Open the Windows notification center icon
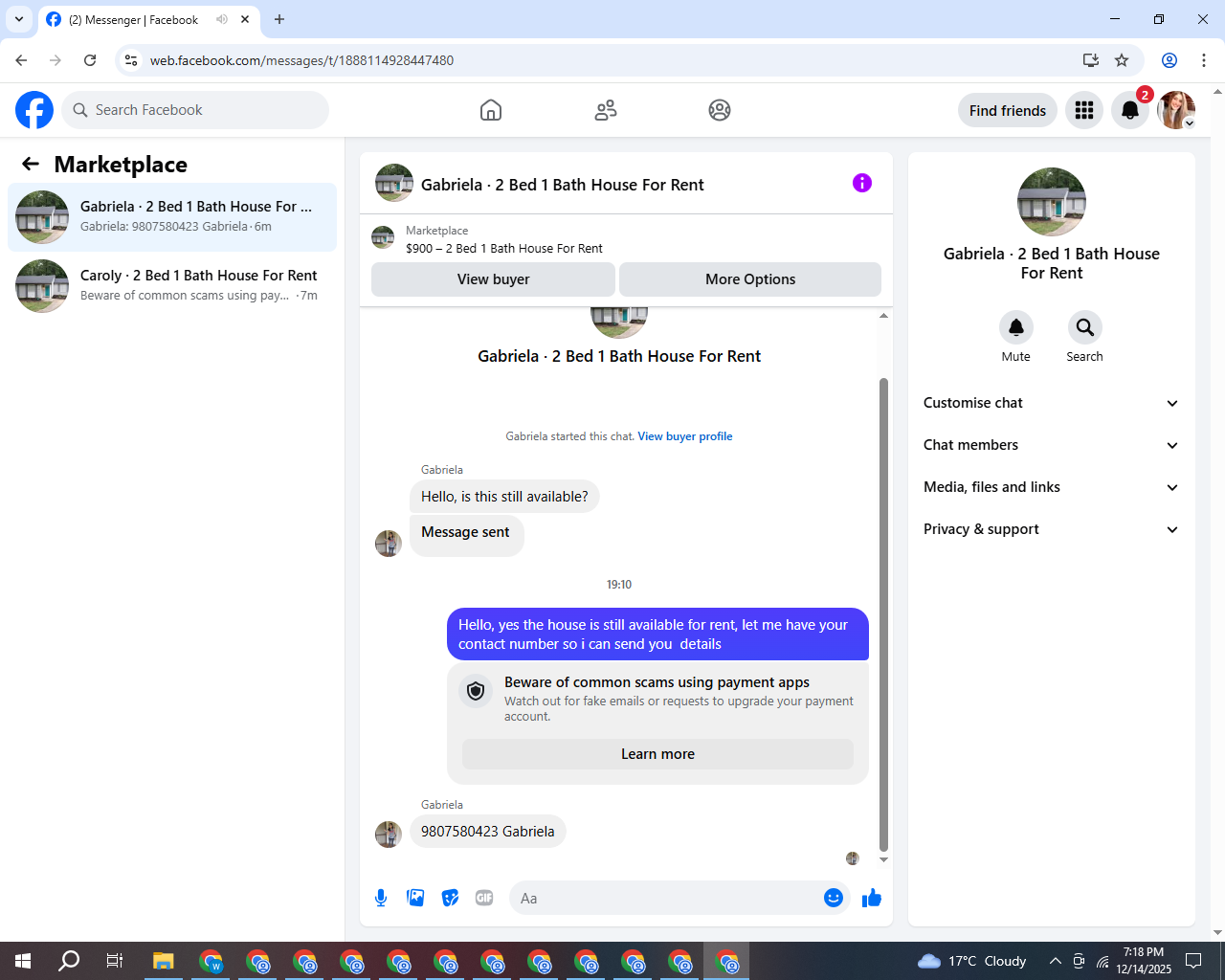This screenshot has width=1225, height=980. point(1193,961)
